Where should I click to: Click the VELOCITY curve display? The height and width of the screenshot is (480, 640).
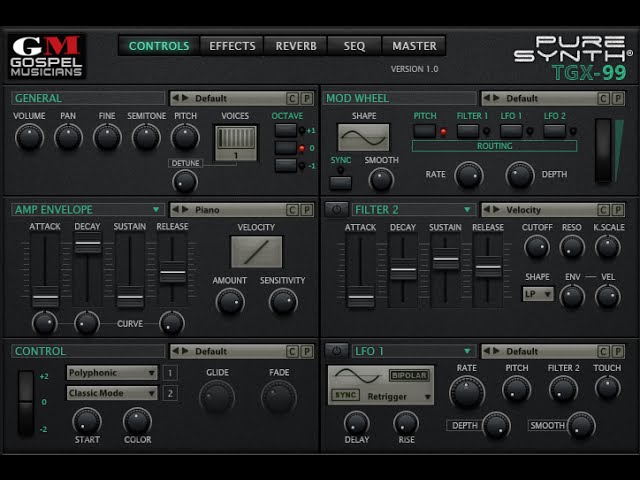(x=256, y=252)
